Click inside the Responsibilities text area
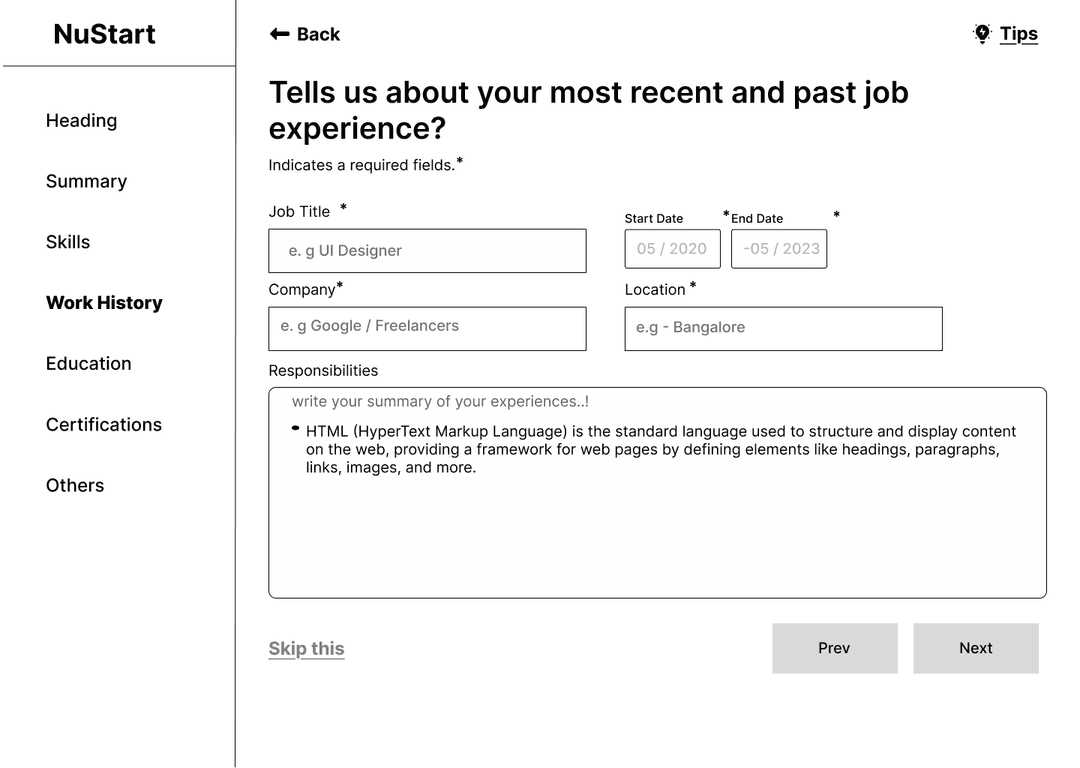Screen dimensions: 1080x768 tap(657, 492)
